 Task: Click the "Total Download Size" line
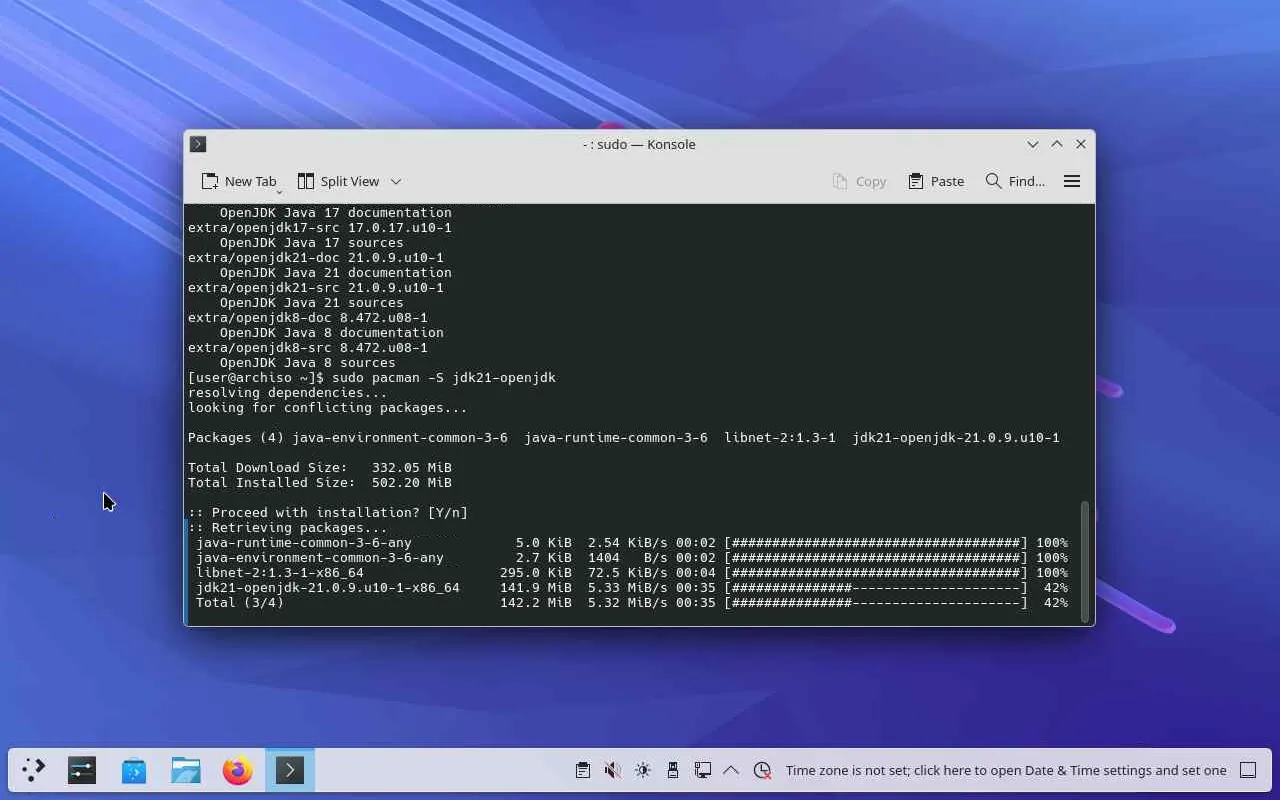click(x=320, y=468)
